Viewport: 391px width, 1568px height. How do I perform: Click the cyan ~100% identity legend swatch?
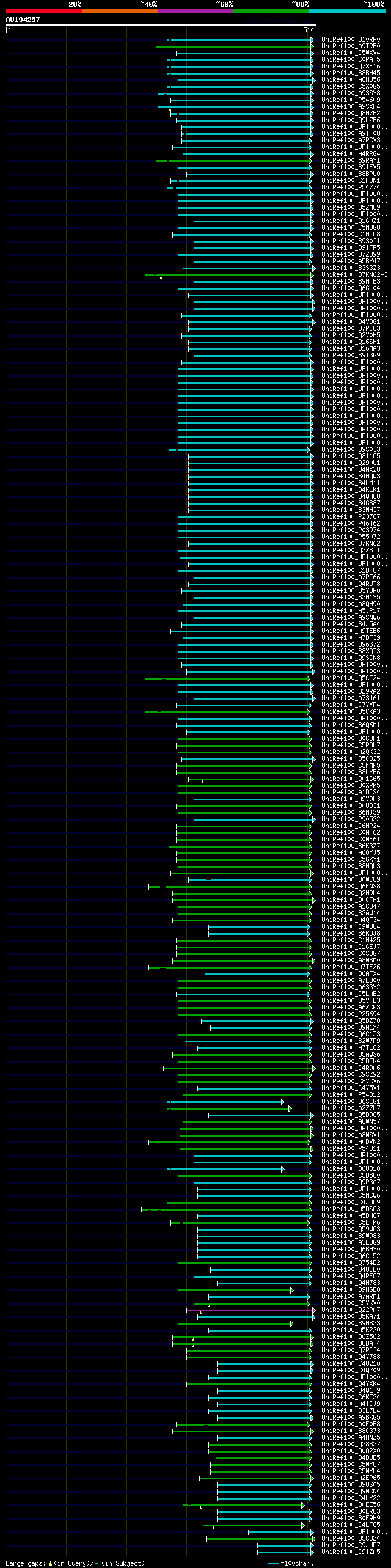point(346,11)
